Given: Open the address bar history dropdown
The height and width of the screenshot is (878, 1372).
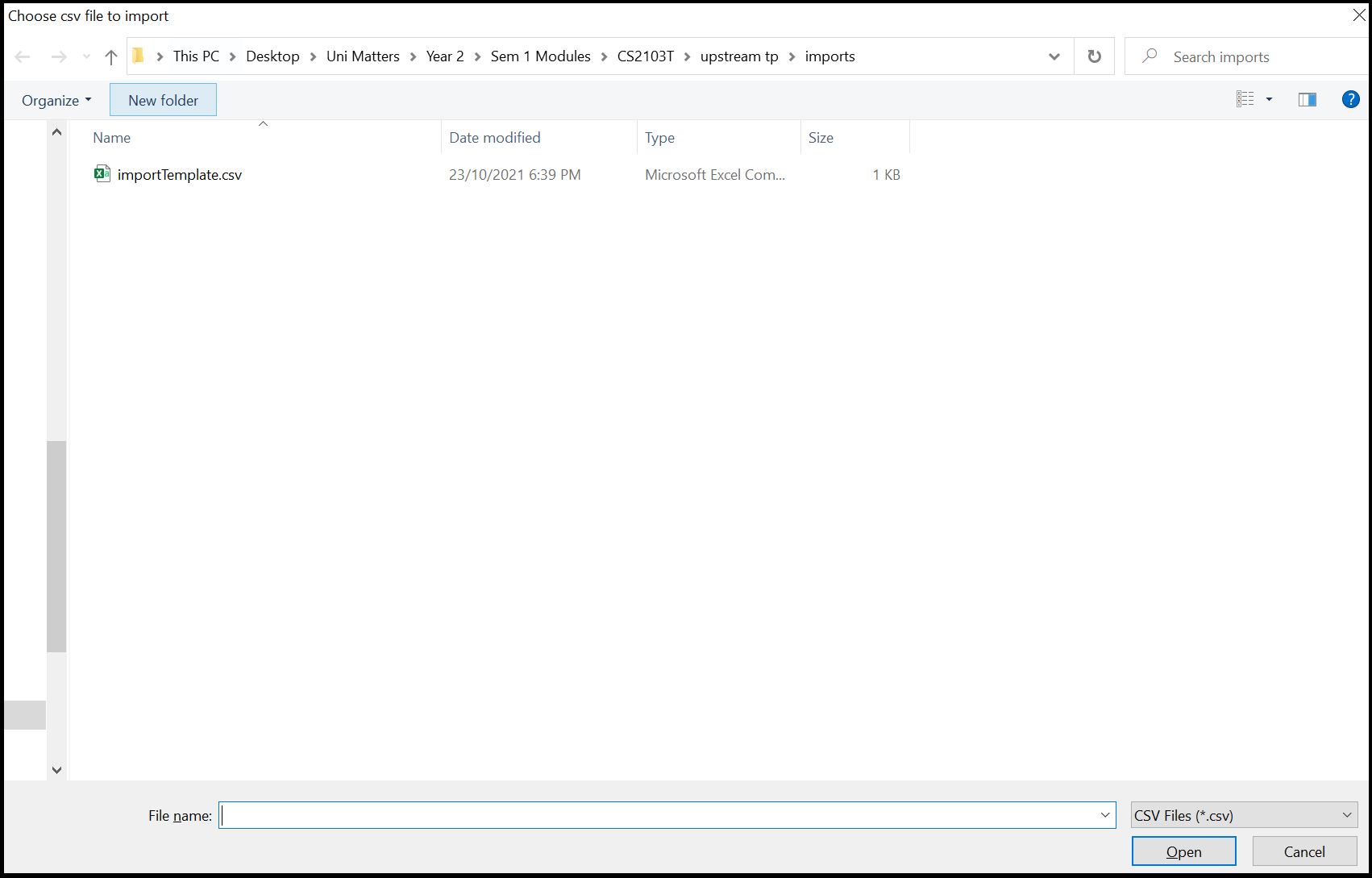Looking at the screenshot, I should point(1054,56).
